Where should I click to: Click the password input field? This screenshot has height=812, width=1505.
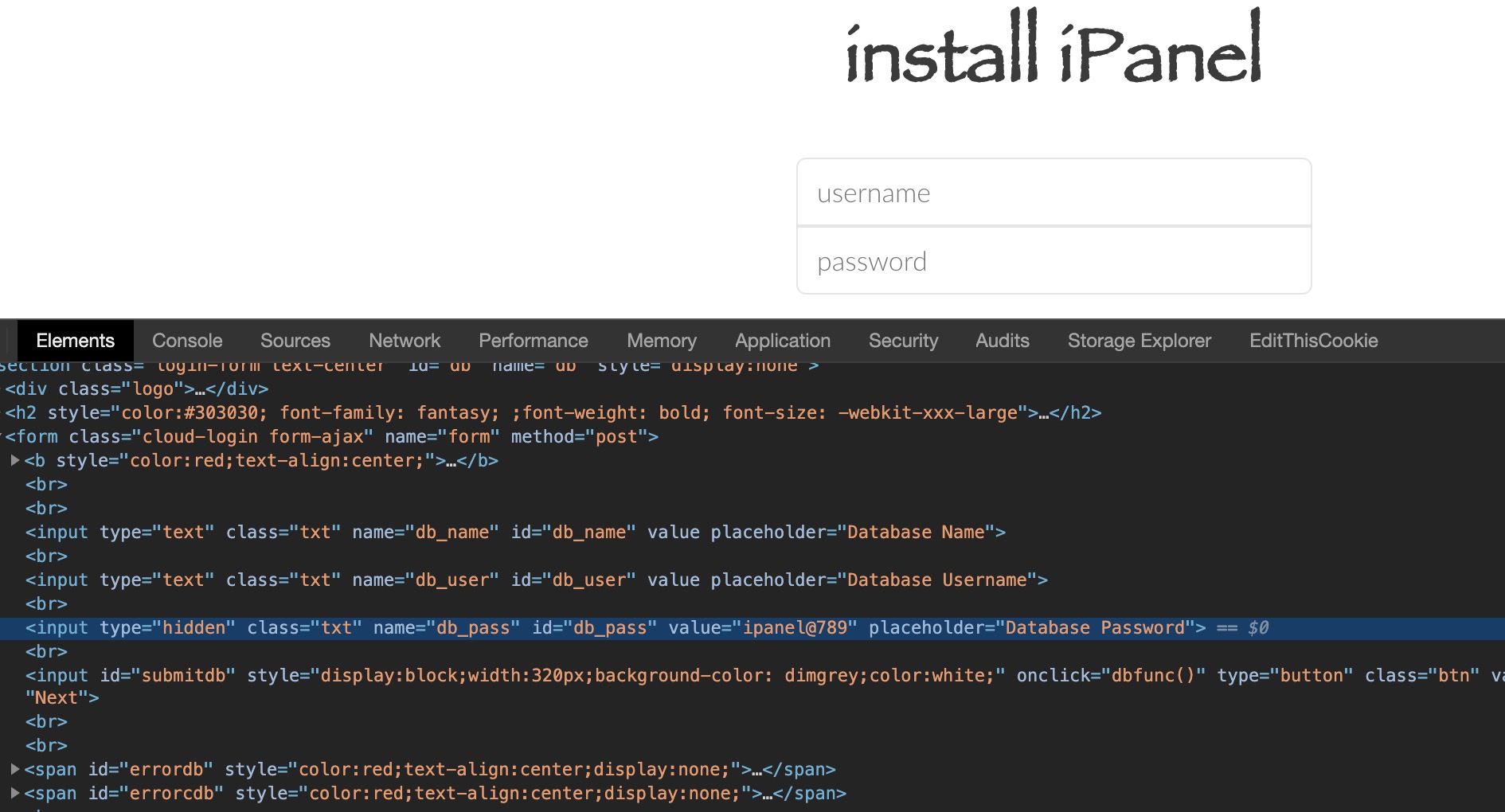click(1053, 261)
